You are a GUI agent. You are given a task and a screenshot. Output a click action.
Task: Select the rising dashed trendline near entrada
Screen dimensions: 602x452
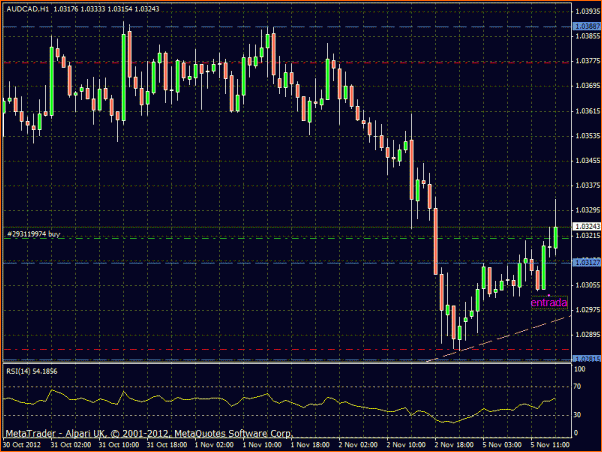tap(499, 338)
